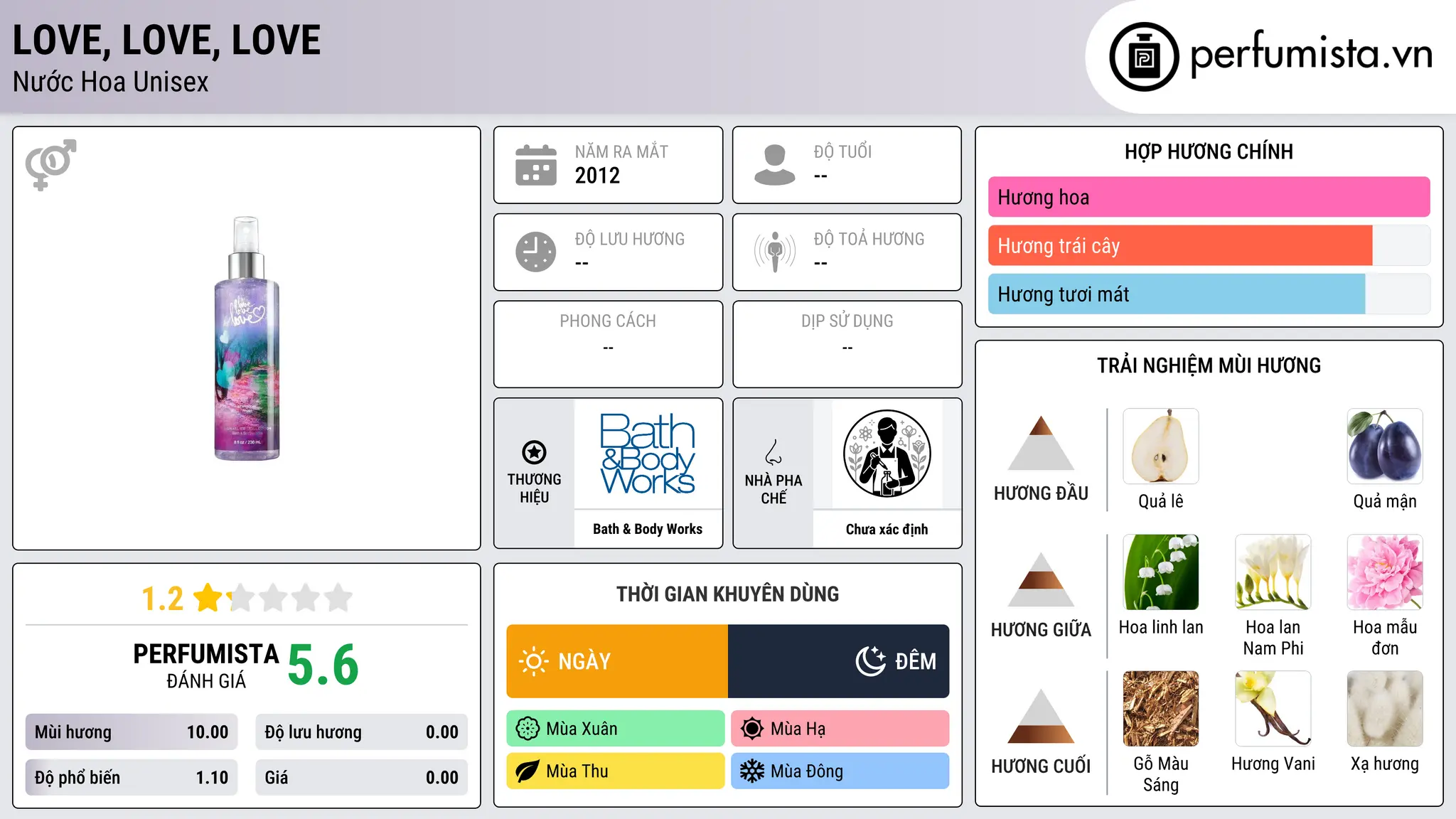Click the leaf icon beside Mùa Thu
Screen dimensions: 1456x819
(528, 771)
